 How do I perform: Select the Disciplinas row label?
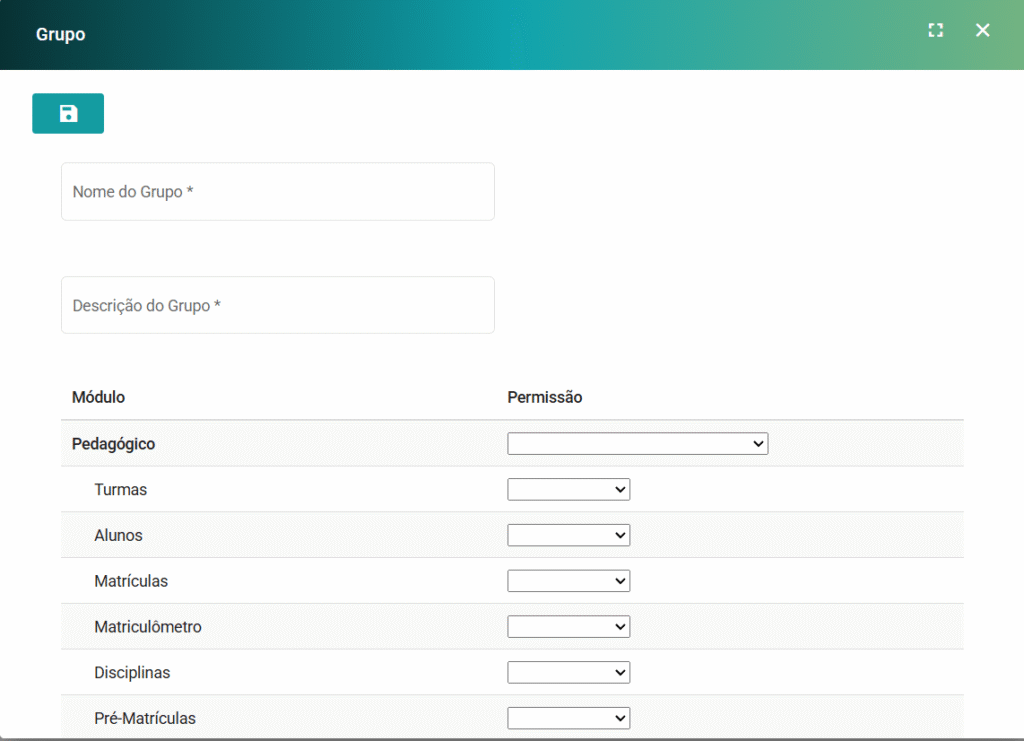(132, 672)
